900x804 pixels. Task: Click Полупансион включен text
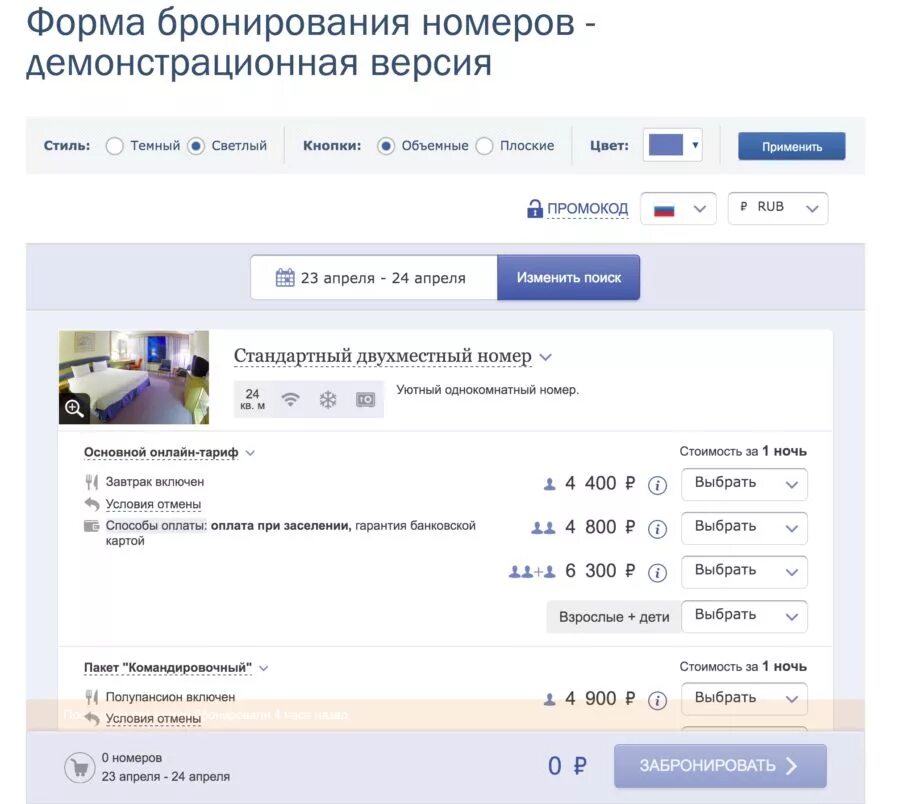point(170,697)
